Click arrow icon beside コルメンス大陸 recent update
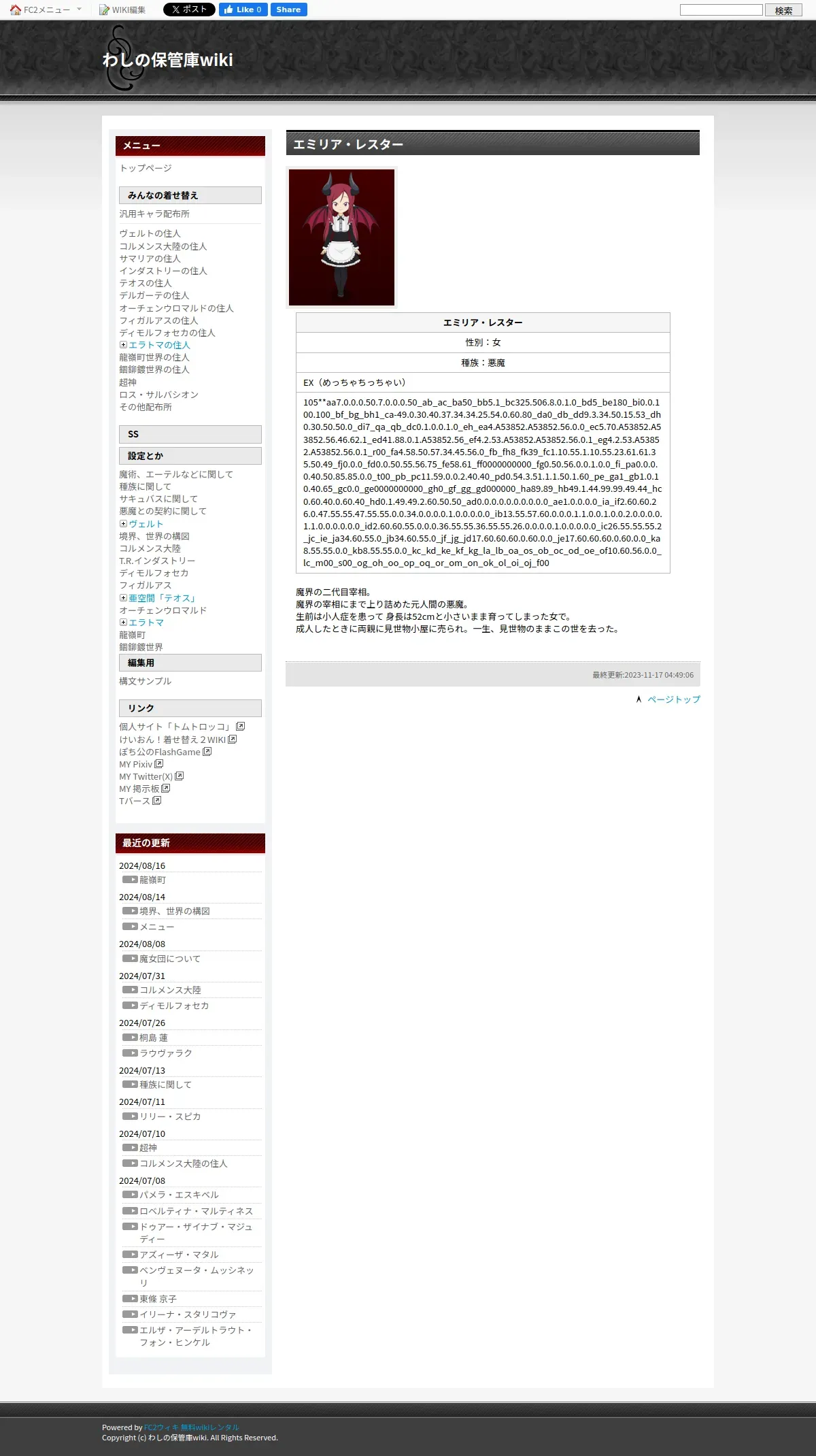816x1456 pixels. click(x=130, y=990)
